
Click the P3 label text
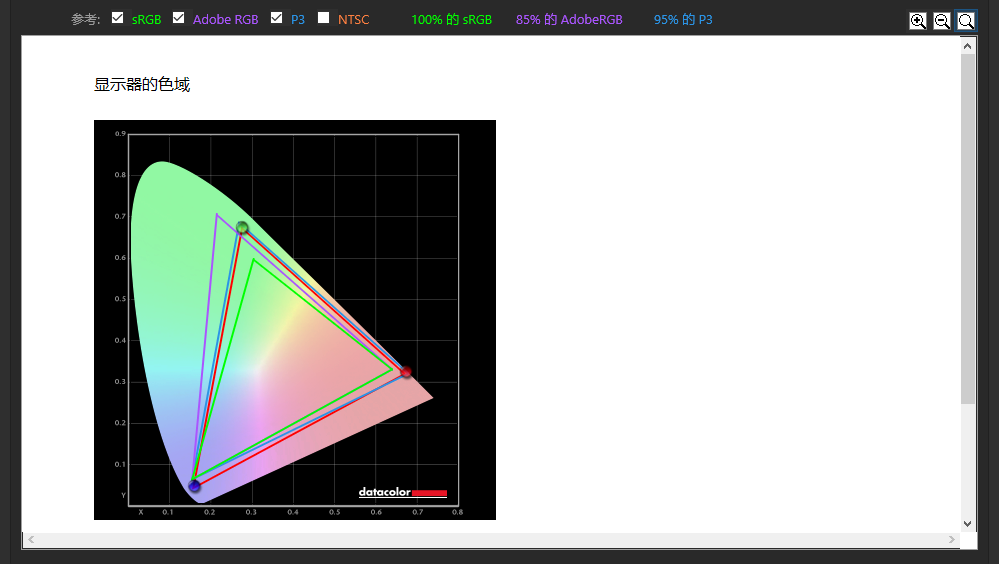[x=298, y=20]
